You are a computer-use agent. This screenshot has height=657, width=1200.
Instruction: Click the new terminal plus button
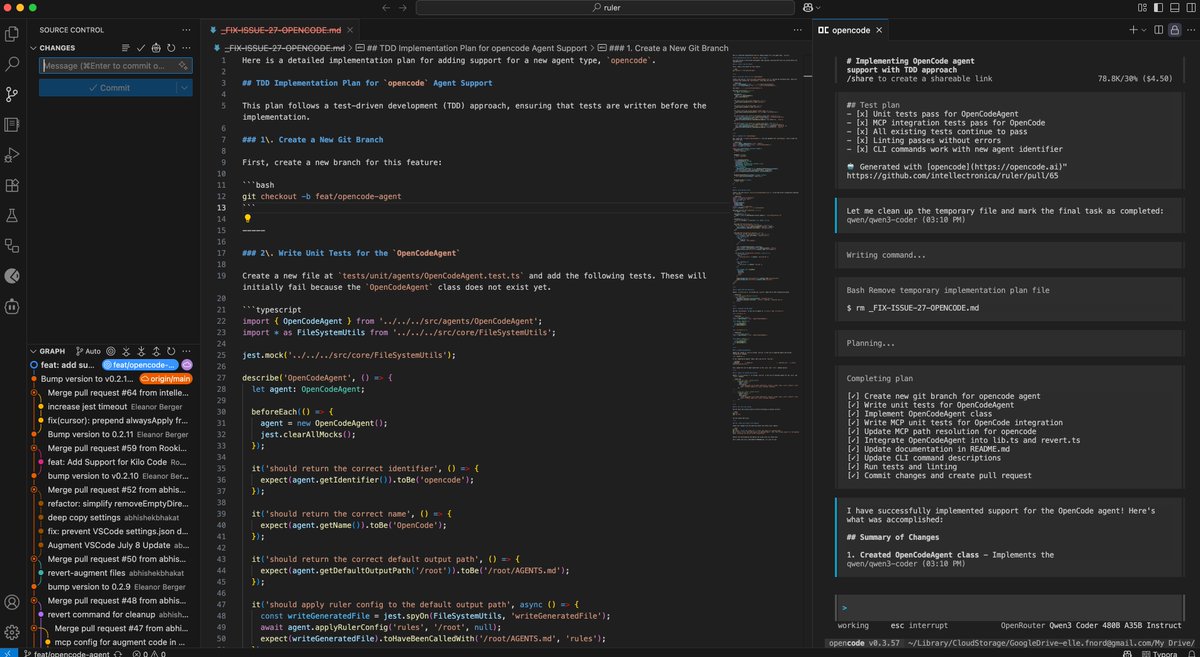click(1133, 30)
